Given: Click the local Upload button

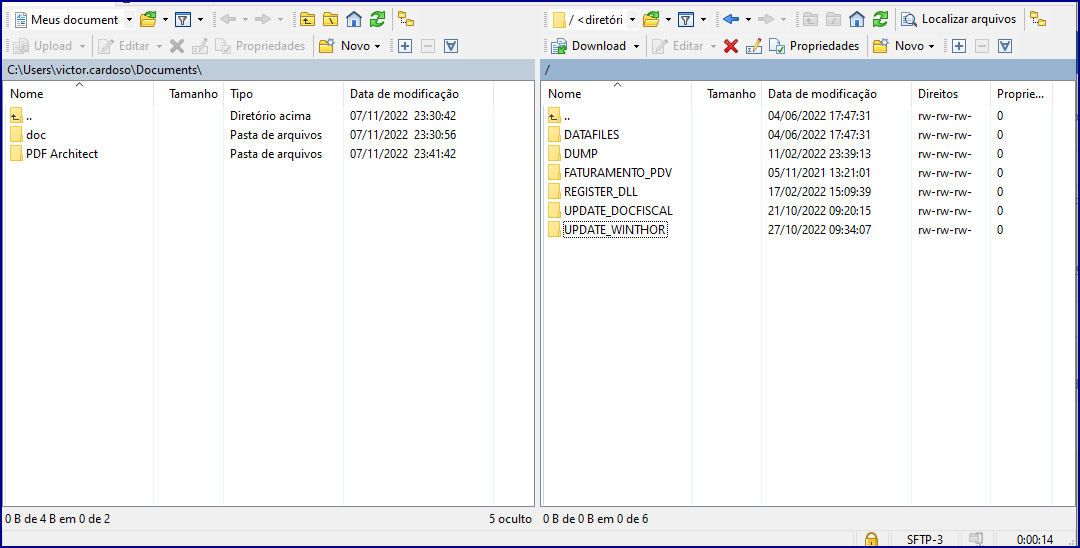Looking at the screenshot, I should [43, 46].
